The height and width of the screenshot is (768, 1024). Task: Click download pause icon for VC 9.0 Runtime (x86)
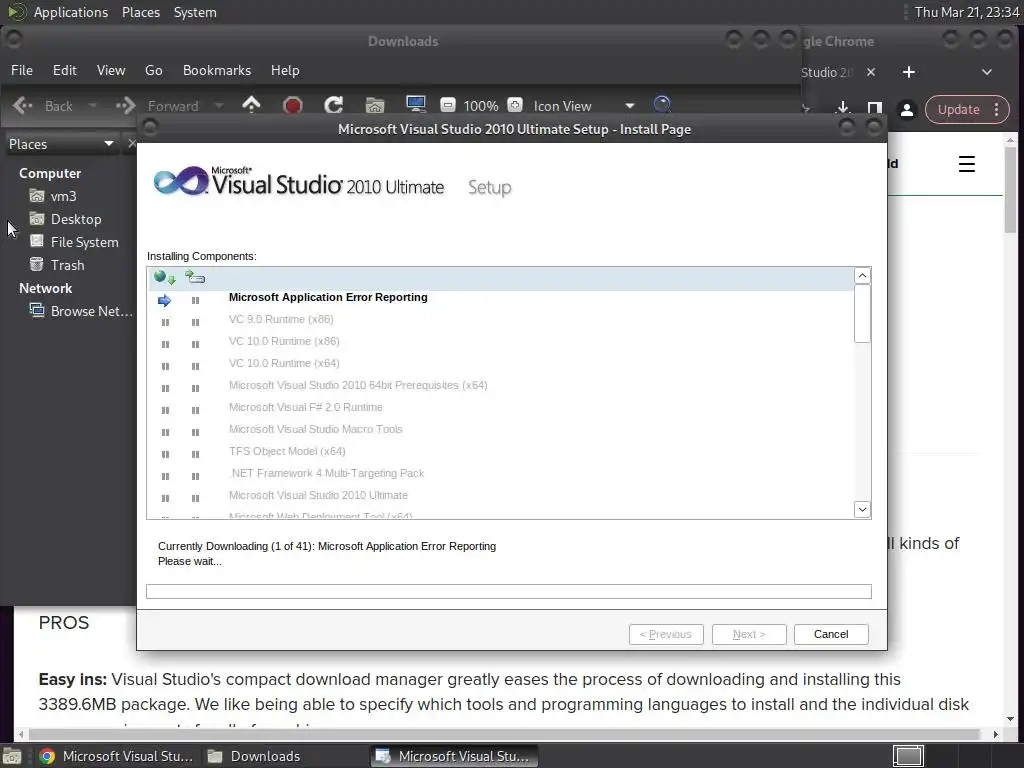point(165,322)
